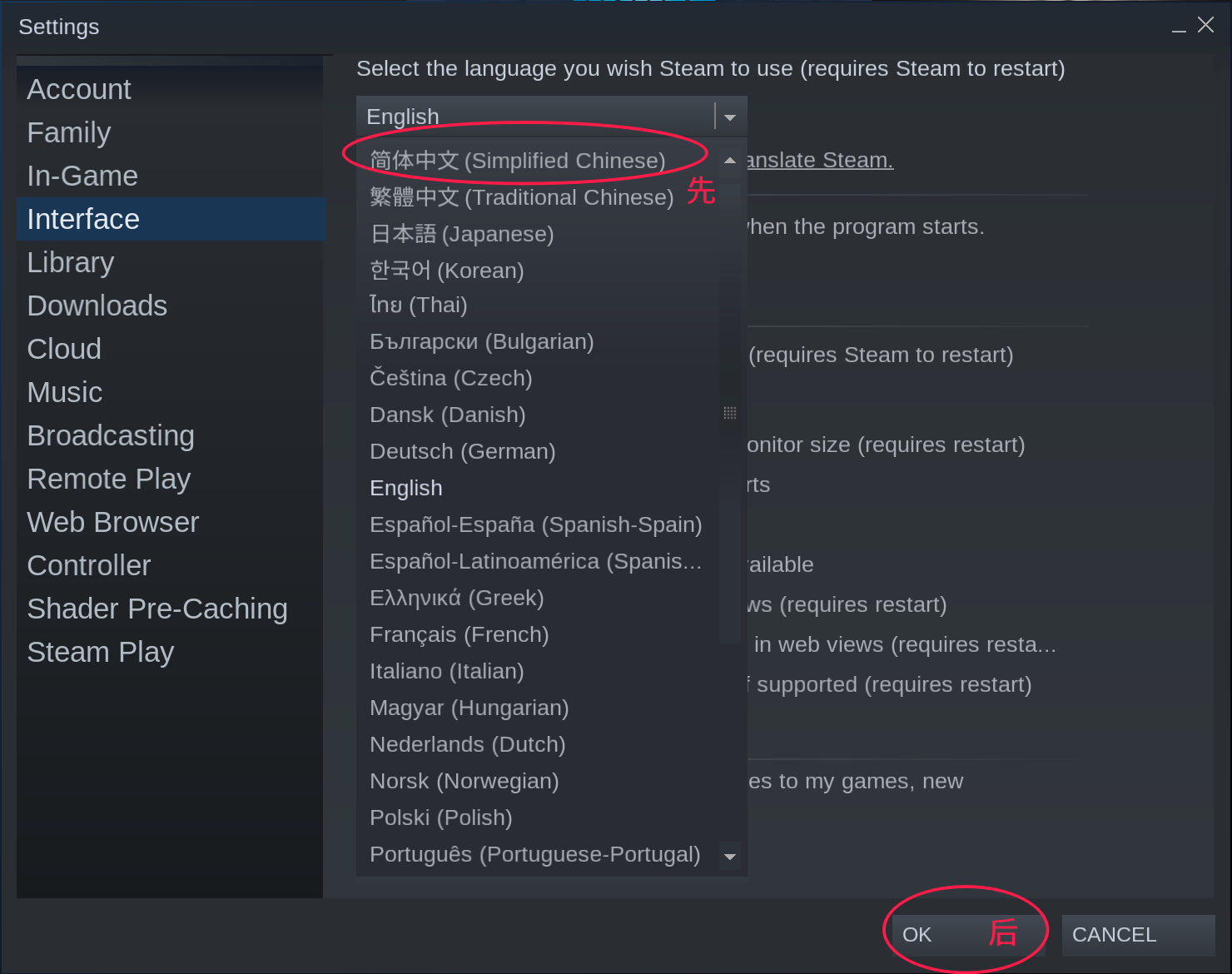Select 简体中文 (Simplified Chinese) language option
Screen dimensions: 1232x974
pos(516,160)
